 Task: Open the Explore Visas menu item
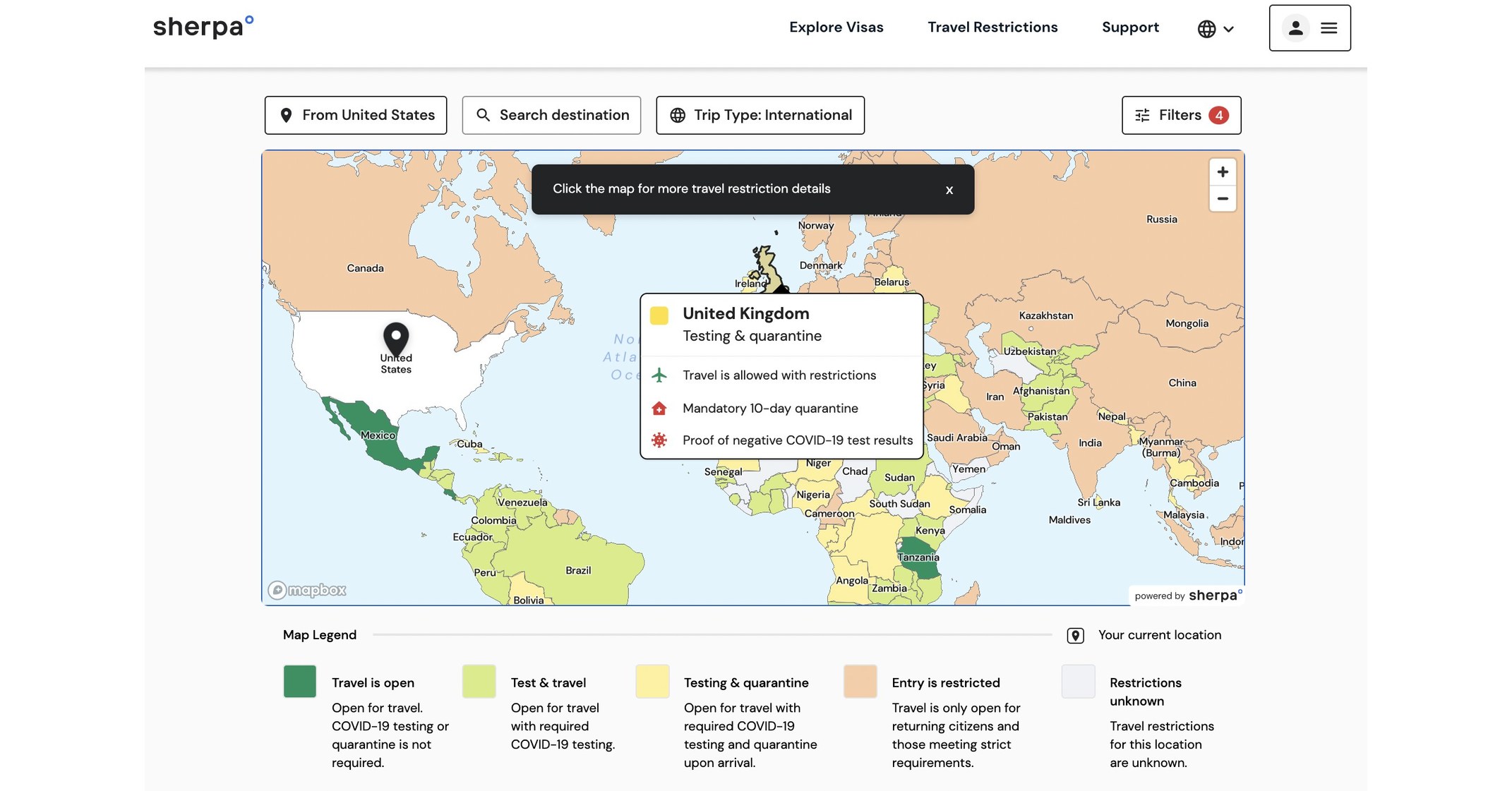click(x=836, y=28)
